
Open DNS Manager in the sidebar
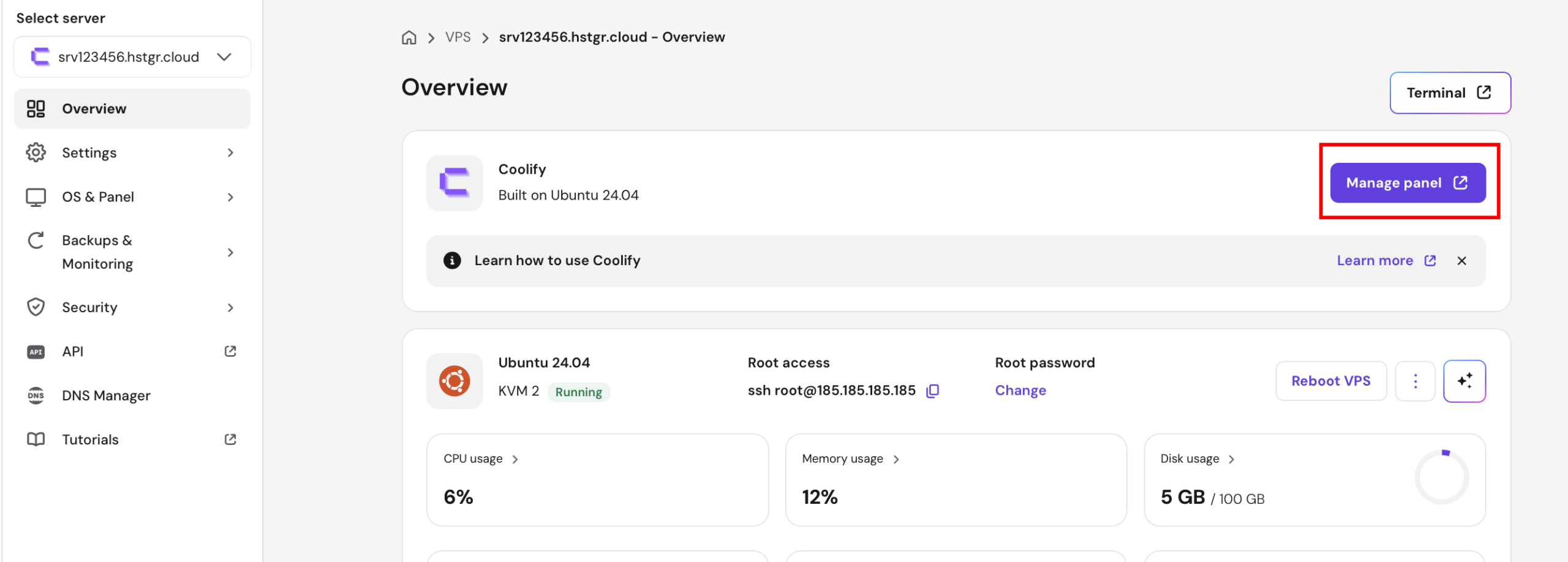[x=132, y=395]
